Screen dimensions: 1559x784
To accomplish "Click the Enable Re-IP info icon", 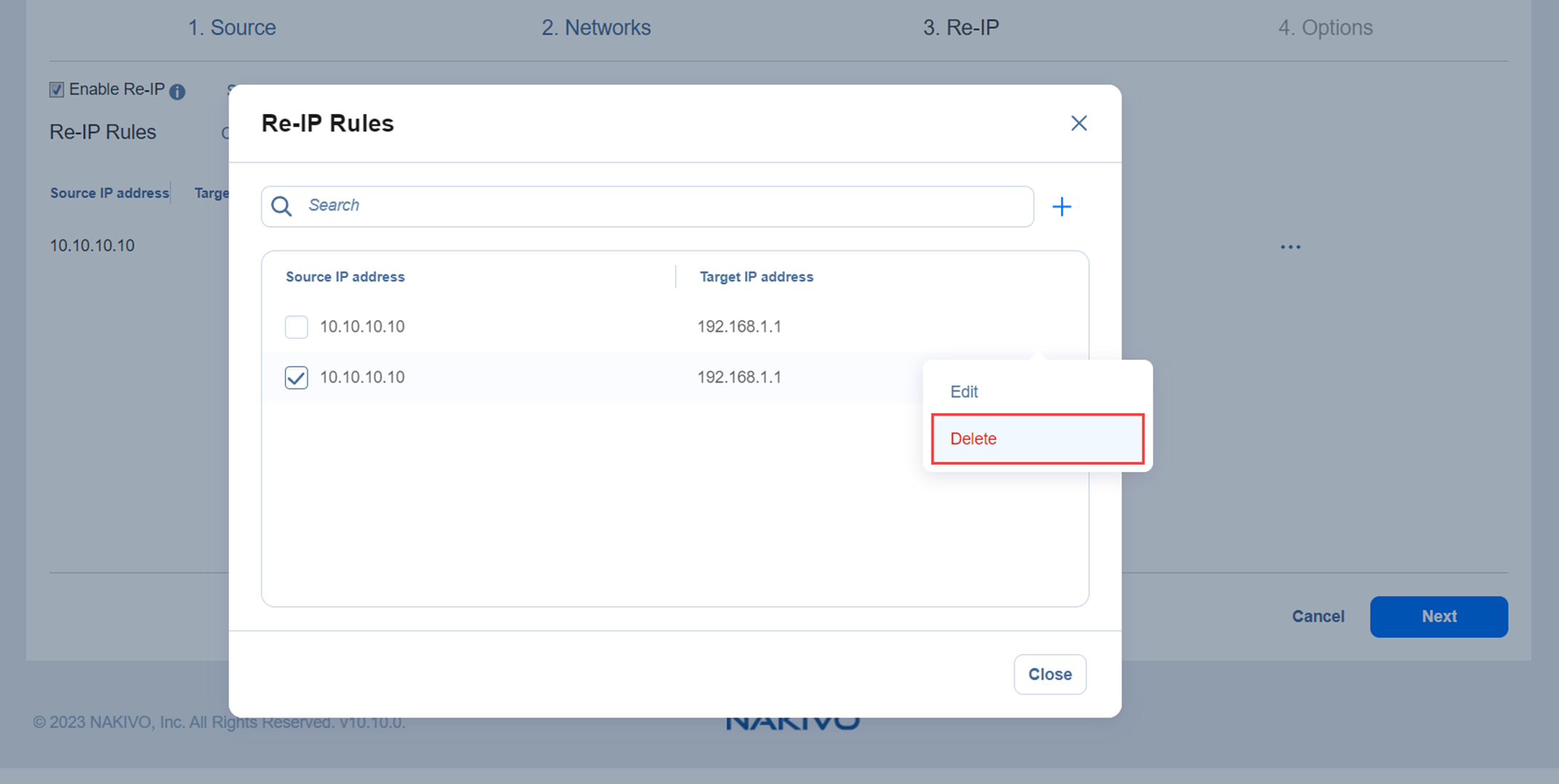I will [177, 91].
